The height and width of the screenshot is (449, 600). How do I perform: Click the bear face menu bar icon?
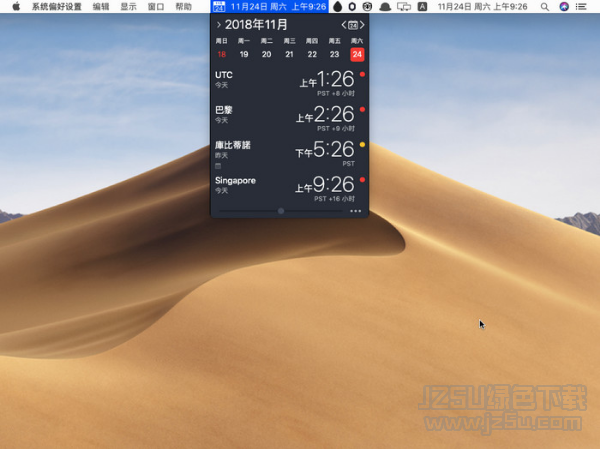coord(367,7)
